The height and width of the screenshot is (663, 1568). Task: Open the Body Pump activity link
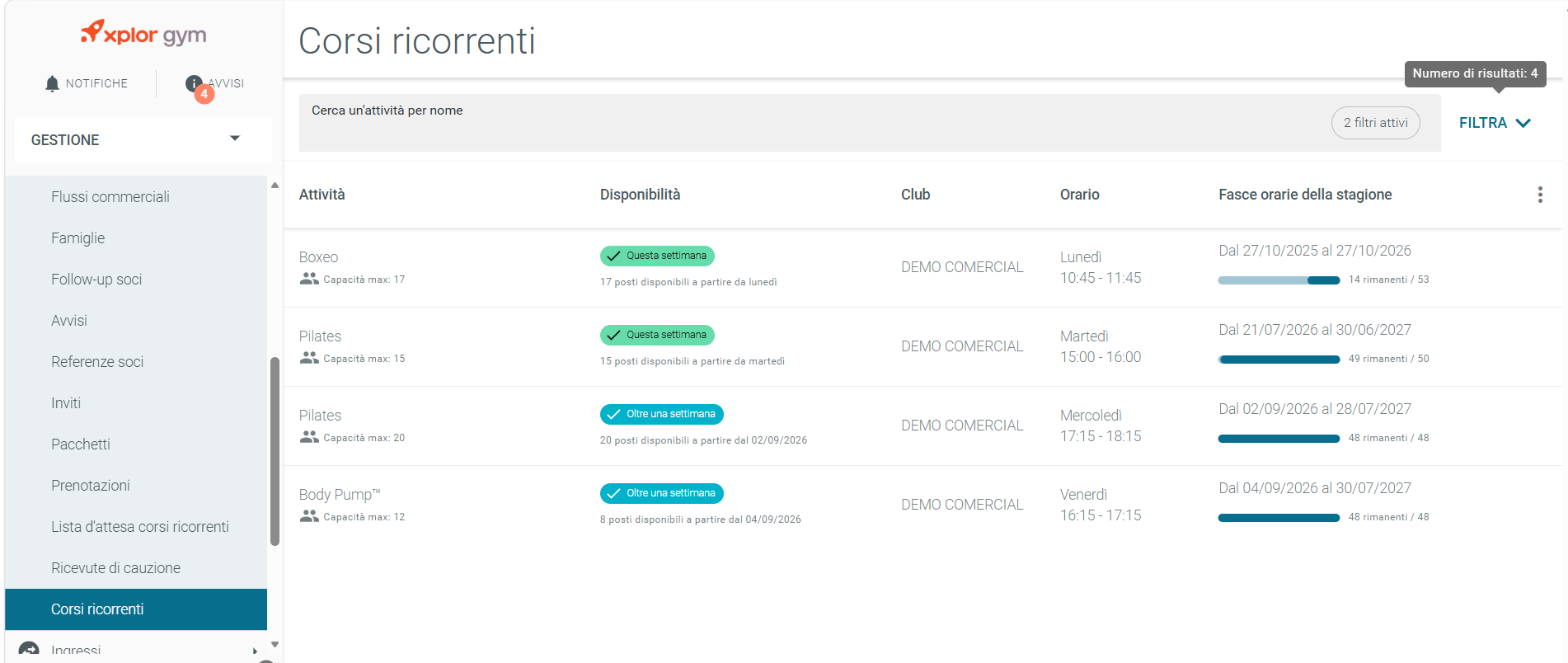pos(340,494)
